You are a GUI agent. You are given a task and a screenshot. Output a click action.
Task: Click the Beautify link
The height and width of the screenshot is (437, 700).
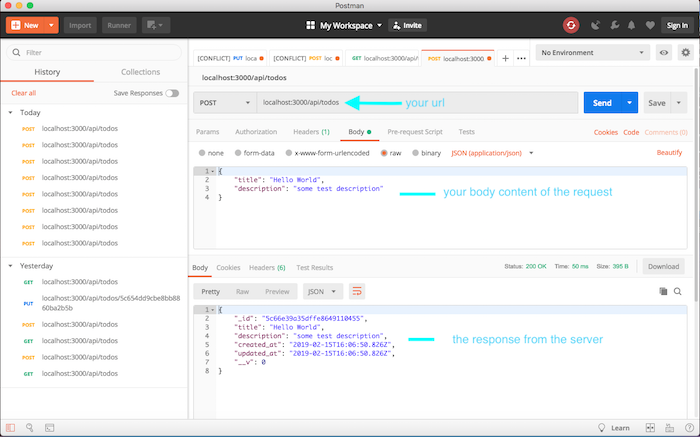[x=669, y=153]
